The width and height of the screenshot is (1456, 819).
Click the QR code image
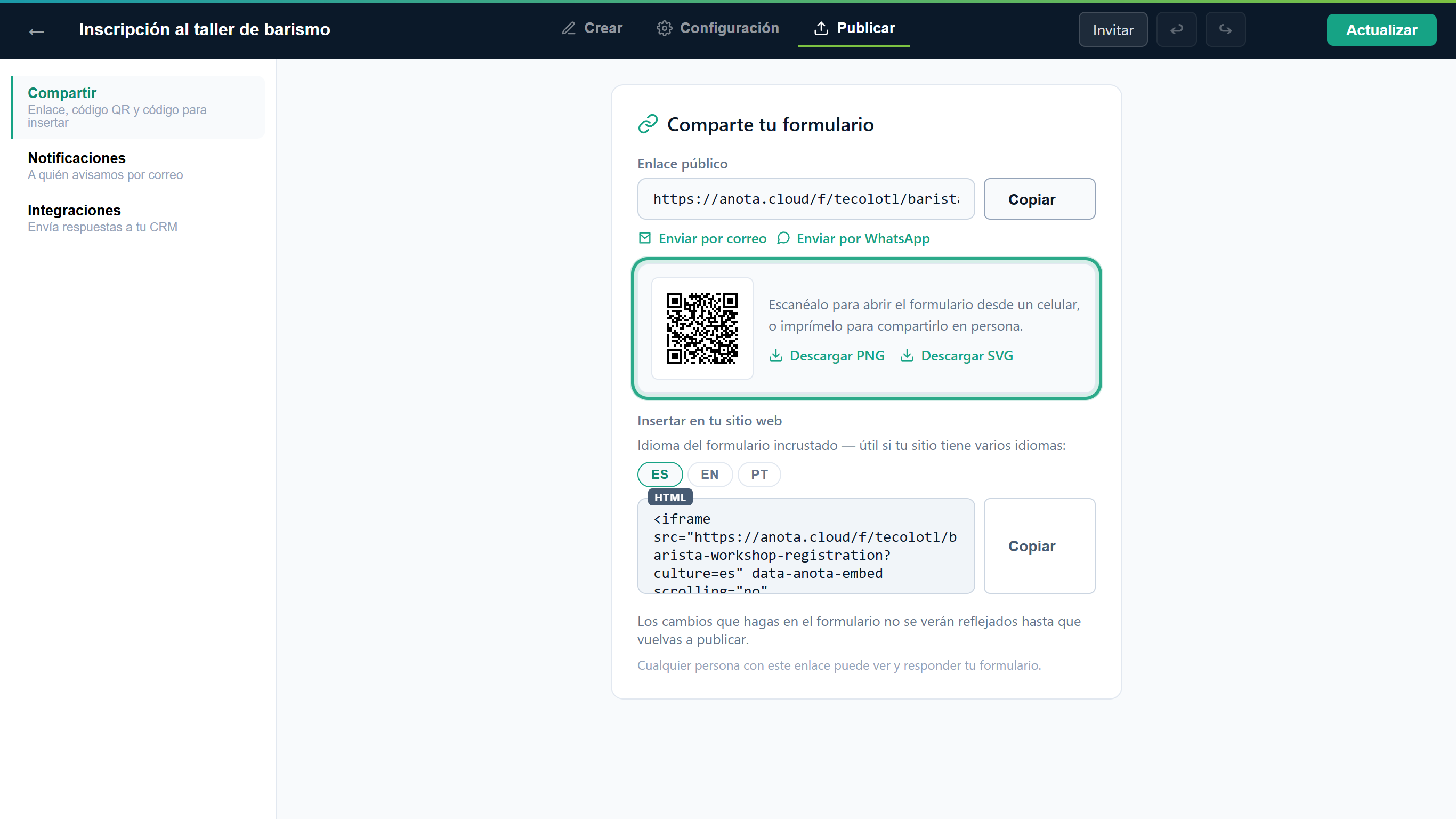pyautogui.click(x=702, y=328)
